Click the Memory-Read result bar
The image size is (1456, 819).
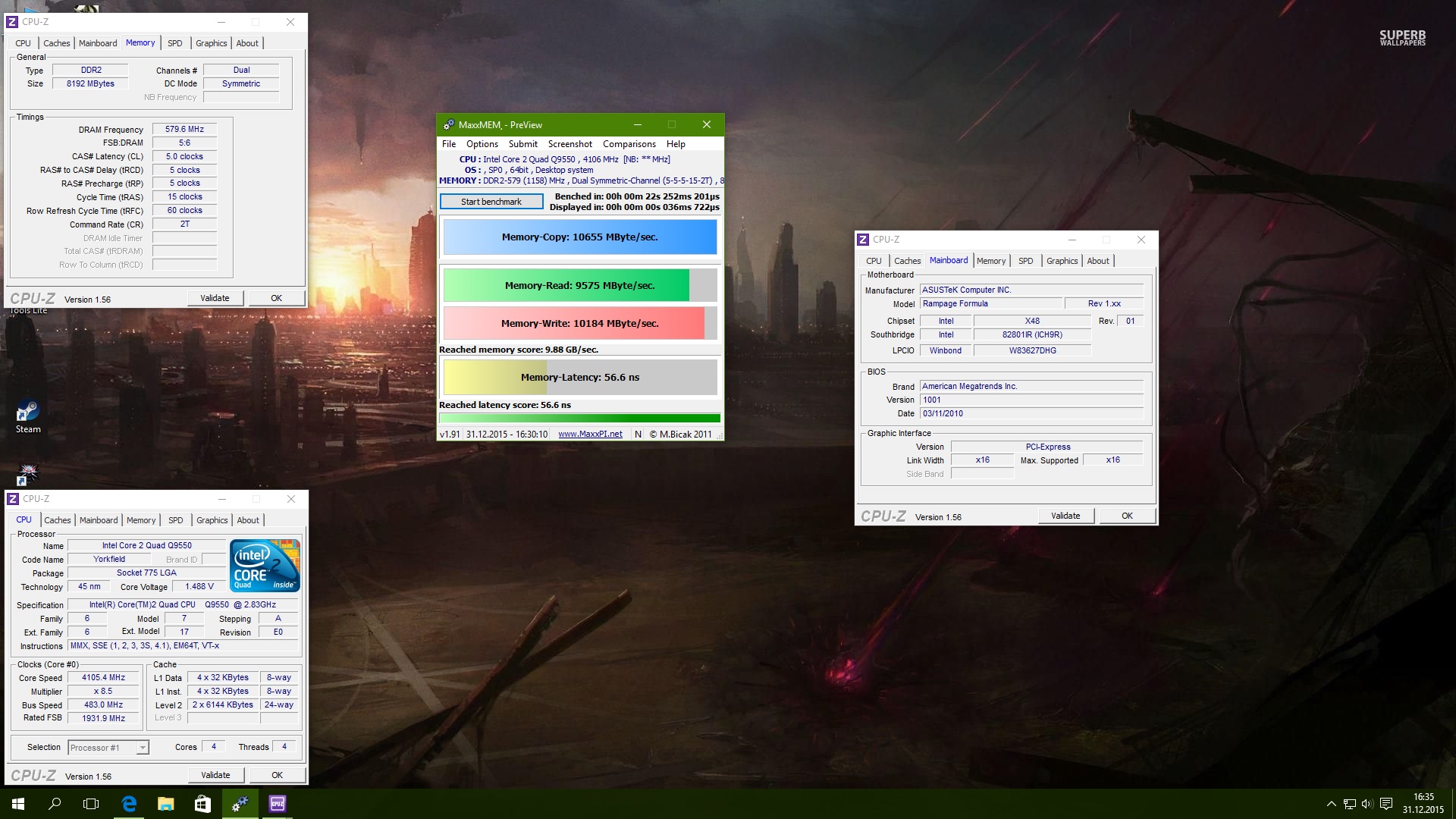[x=579, y=286]
